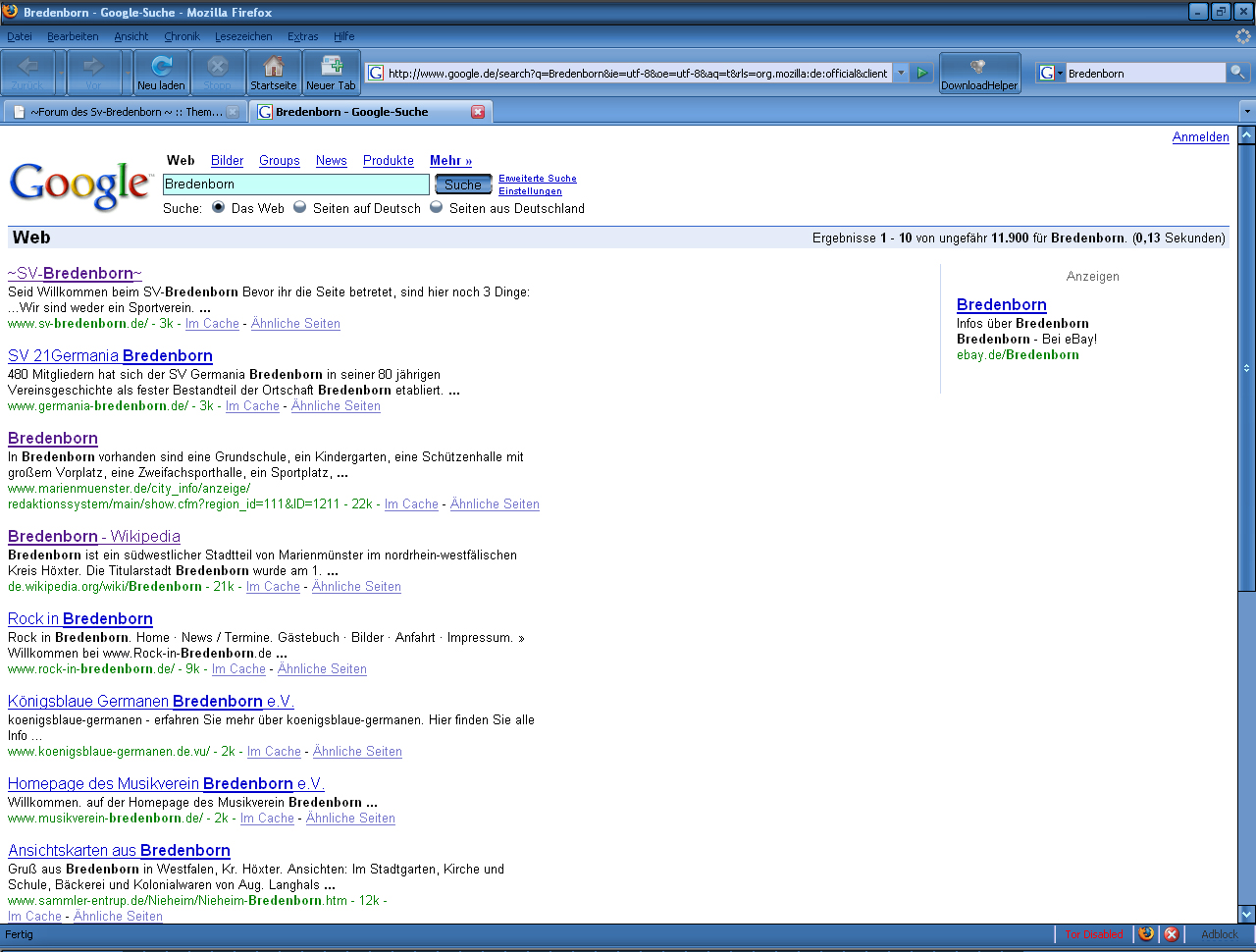Open Homepage des Musikverein Bredenborn result
This screenshot has width=1256, height=952.
tap(166, 784)
